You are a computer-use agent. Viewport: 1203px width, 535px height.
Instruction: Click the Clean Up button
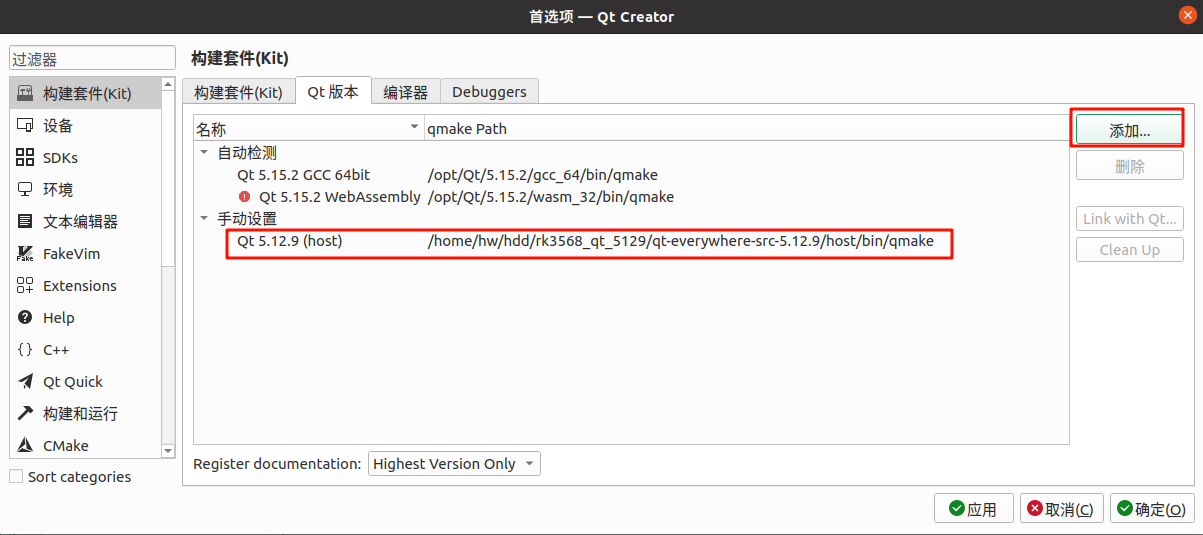(x=1130, y=250)
